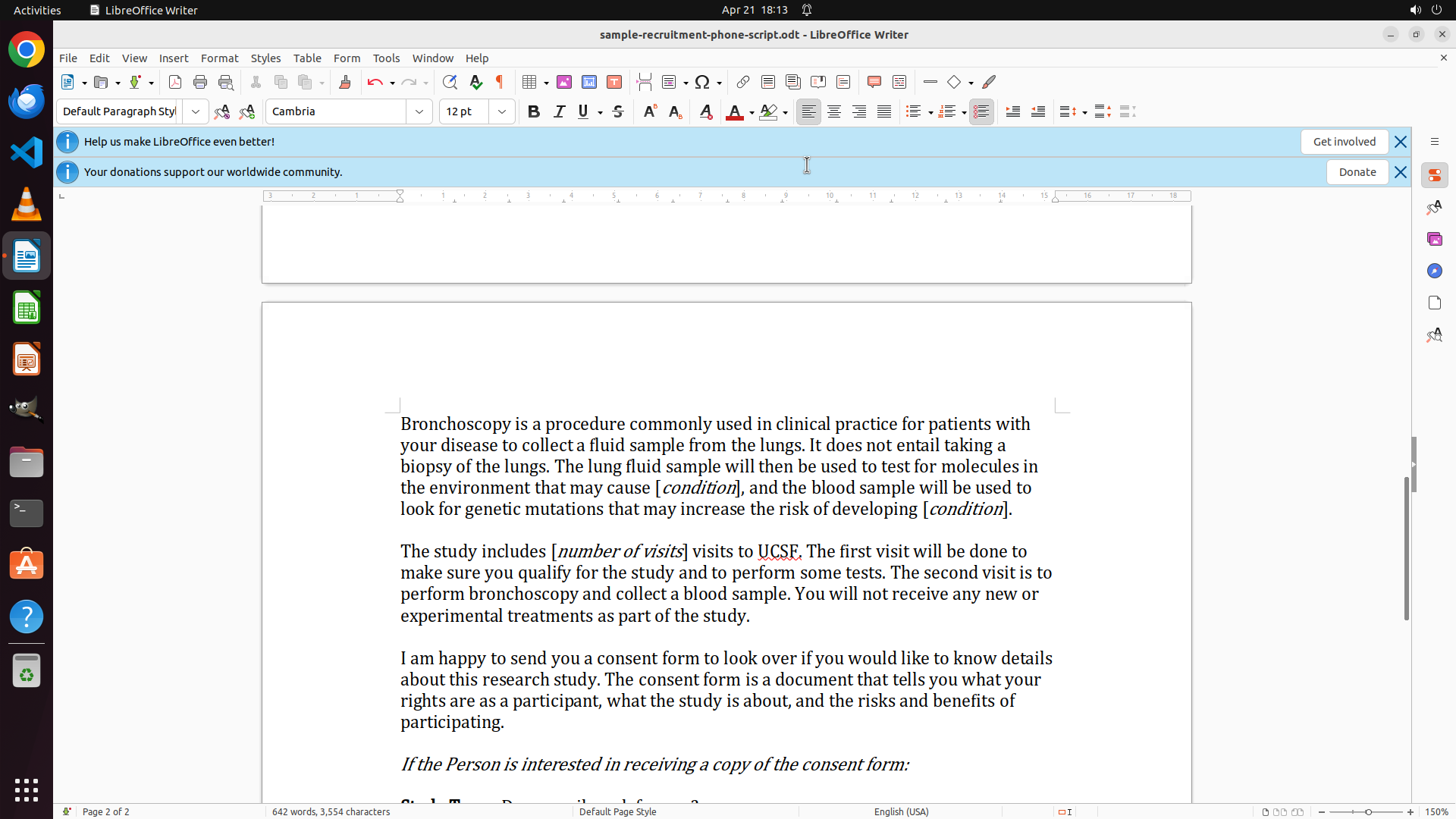Insert a table using toolbar icon

click(530, 82)
